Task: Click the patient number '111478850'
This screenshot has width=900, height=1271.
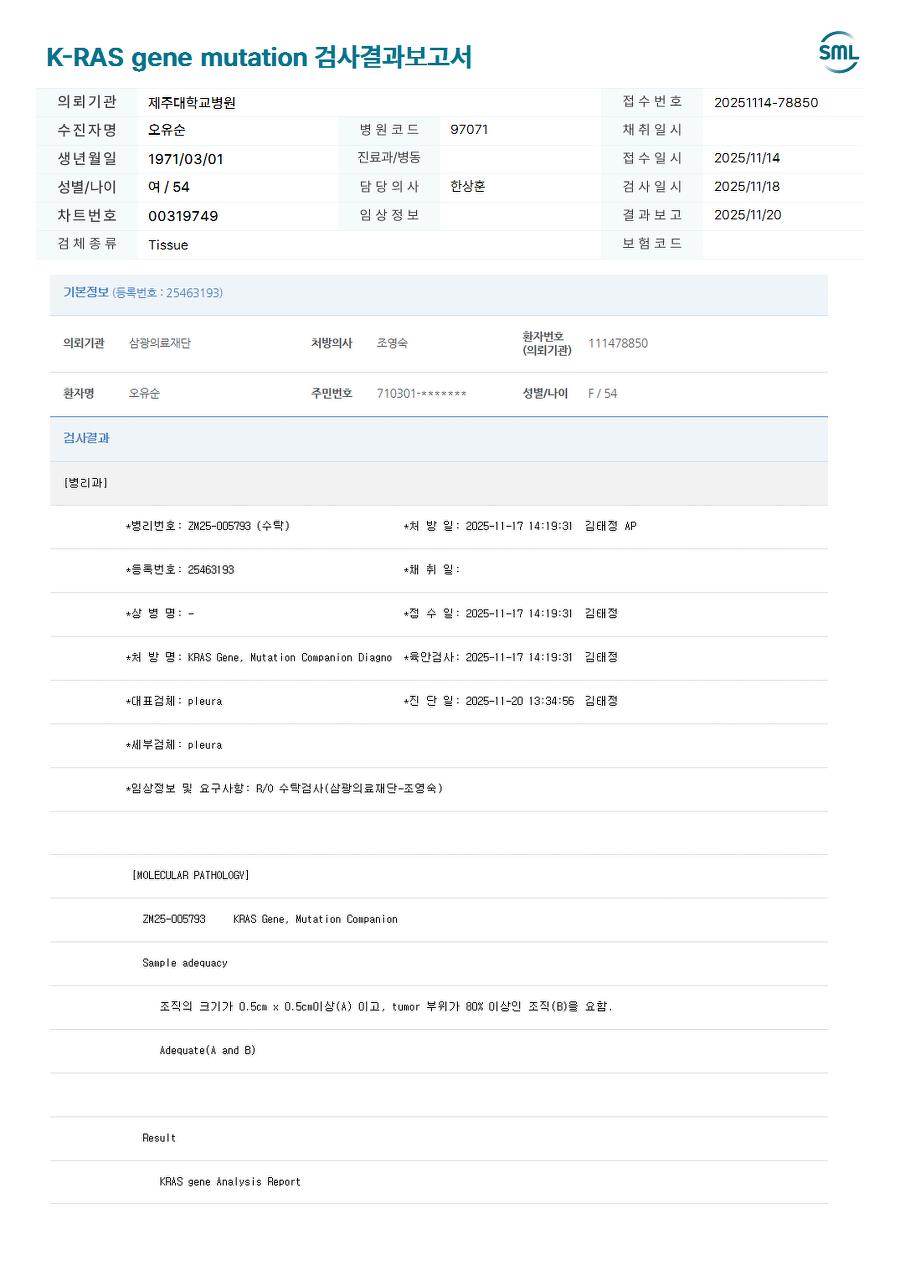Action: click(x=618, y=343)
